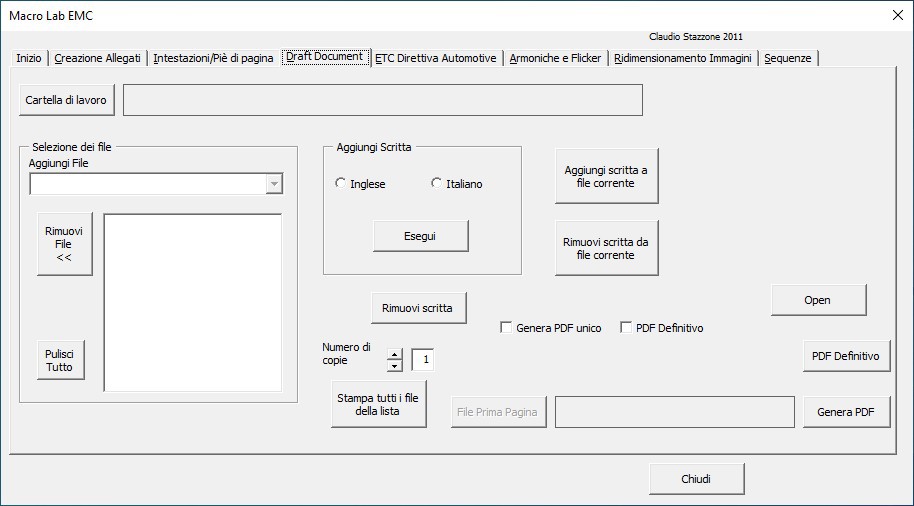This screenshot has height=506, width=914.
Task: Enable Genera PDF unico checkbox
Action: coord(507,328)
